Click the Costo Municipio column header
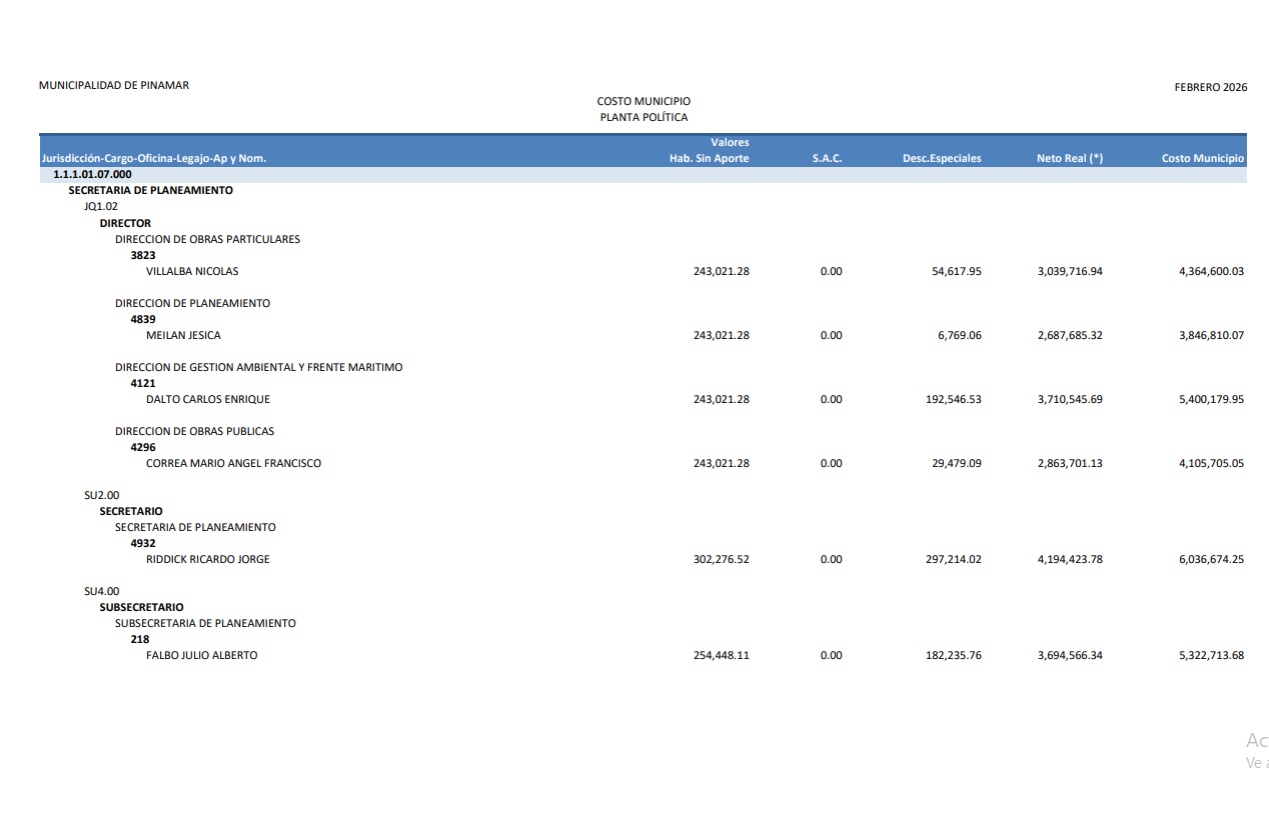1269x820 pixels. tap(1202, 158)
